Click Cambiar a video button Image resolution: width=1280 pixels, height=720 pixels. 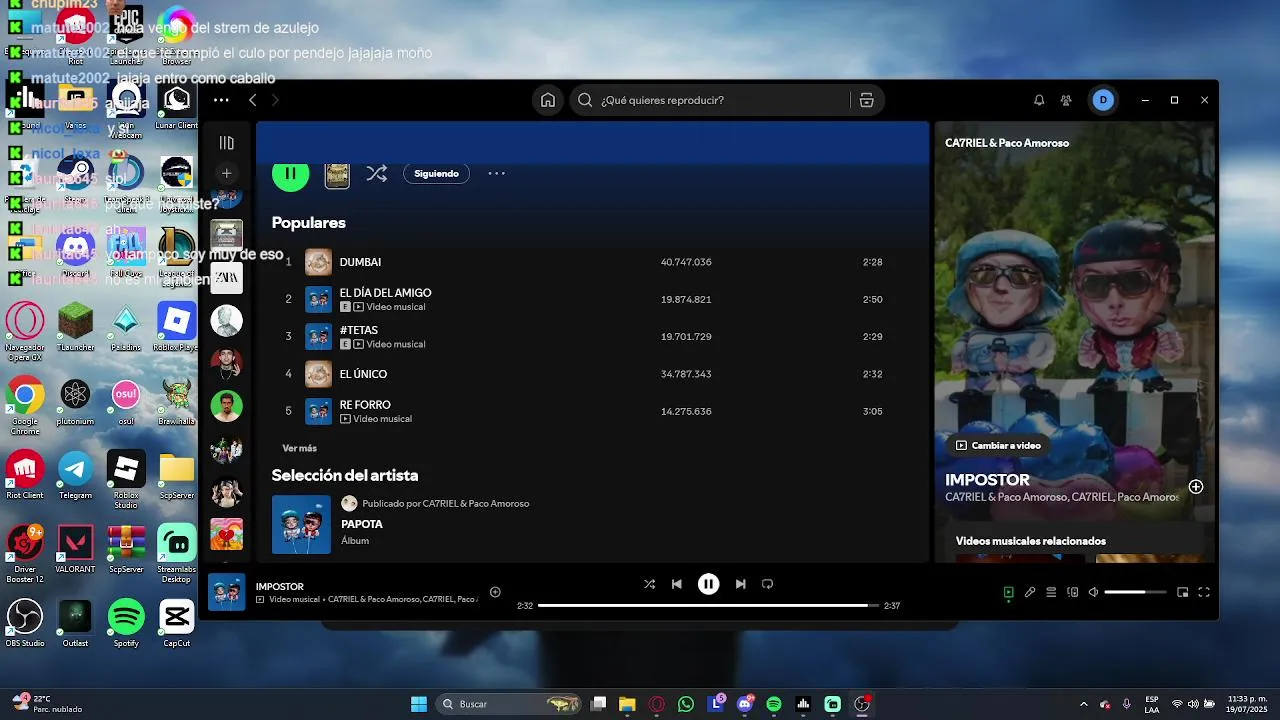click(998, 445)
